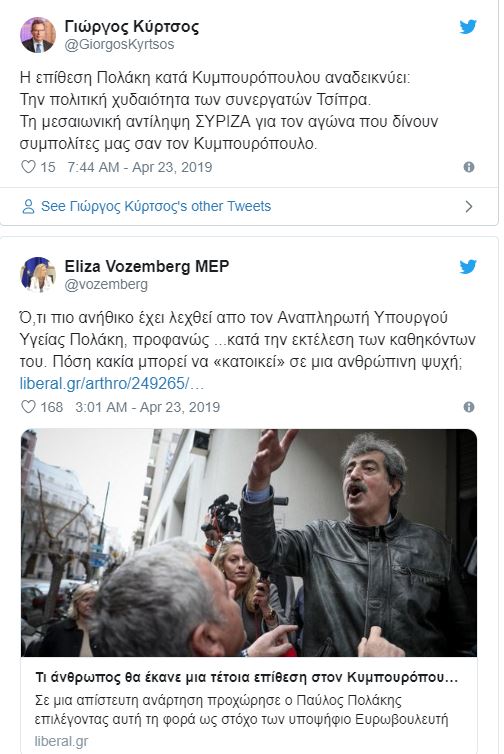
Task: Click the Γιώργος Κύρτσος display name
Action: click(x=131, y=27)
